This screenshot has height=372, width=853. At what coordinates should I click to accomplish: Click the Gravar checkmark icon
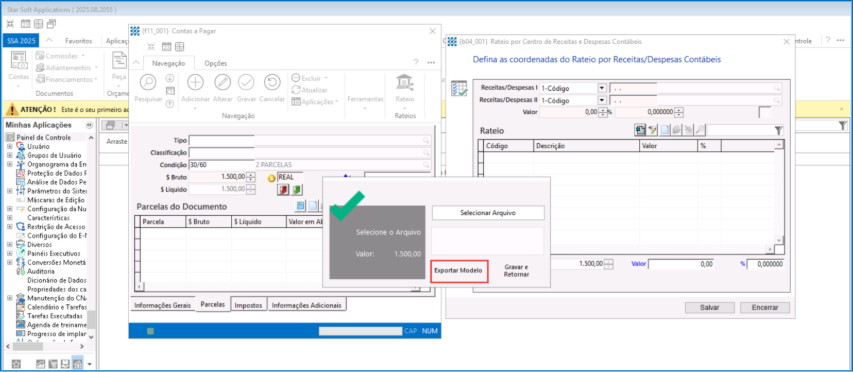point(246,82)
